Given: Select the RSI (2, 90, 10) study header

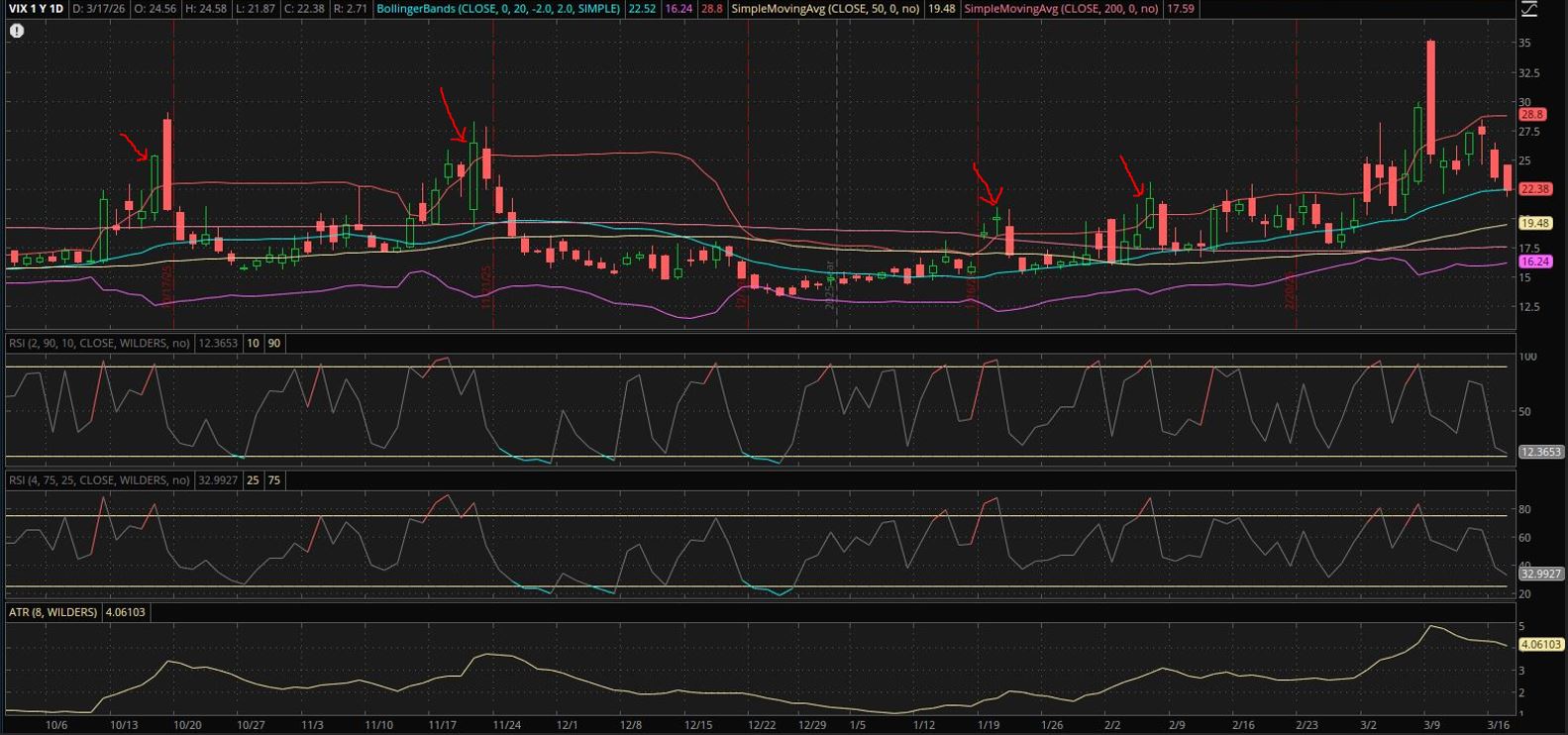Looking at the screenshot, I should (x=99, y=343).
